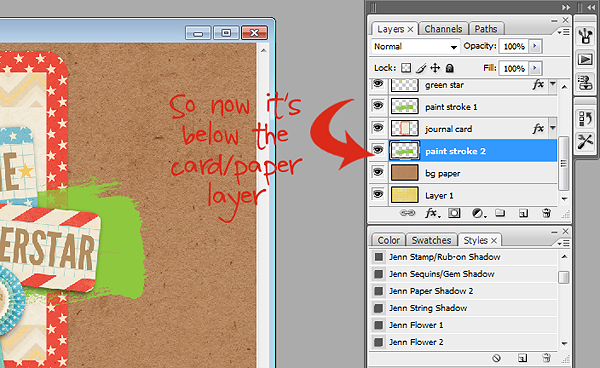Create new adjustment layer icon
Viewport: 600px width, 368px height.
click(478, 213)
